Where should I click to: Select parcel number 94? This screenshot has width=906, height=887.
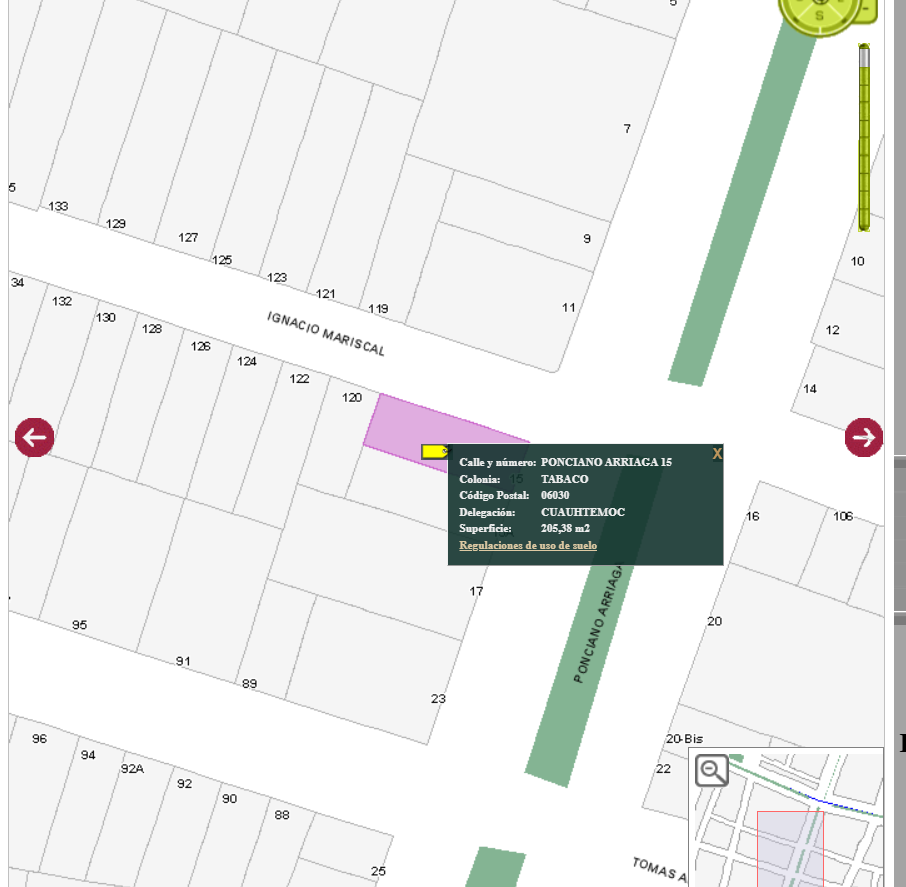pyautogui.click(x=88, y=755)
